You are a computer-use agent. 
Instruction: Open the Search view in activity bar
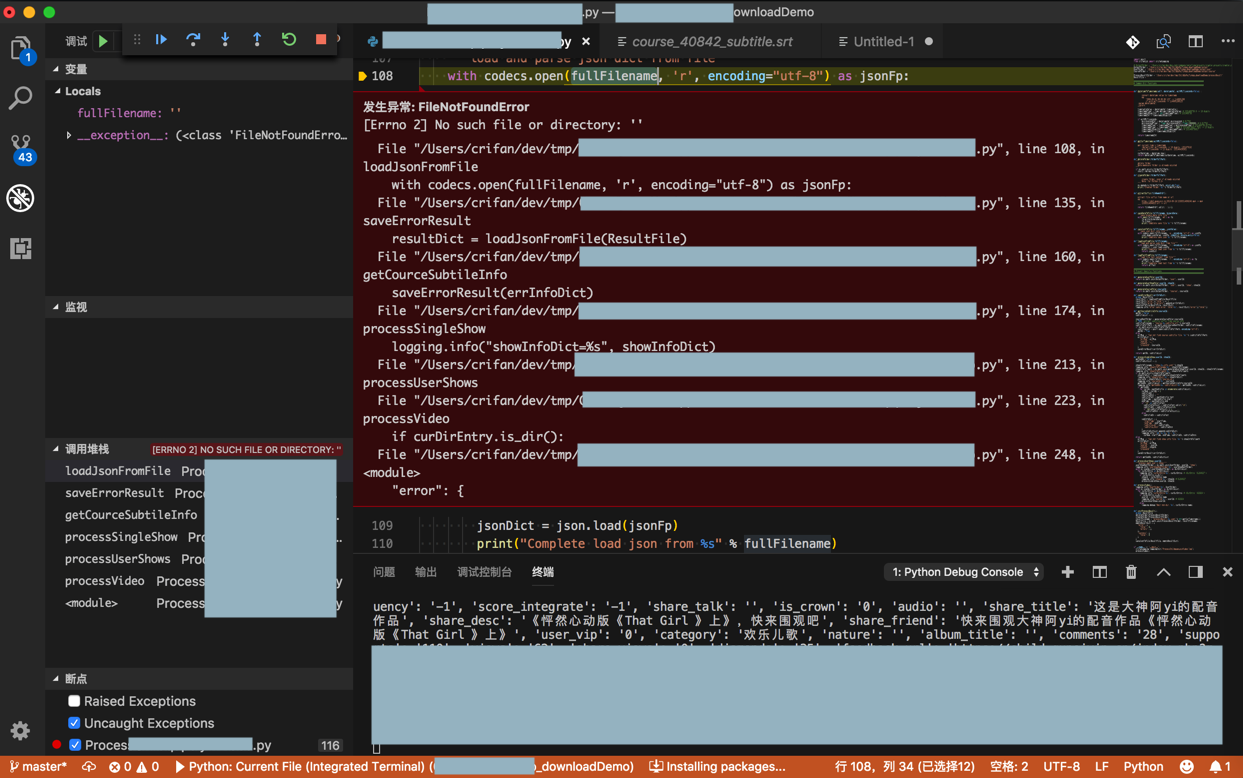coord(20,98)
